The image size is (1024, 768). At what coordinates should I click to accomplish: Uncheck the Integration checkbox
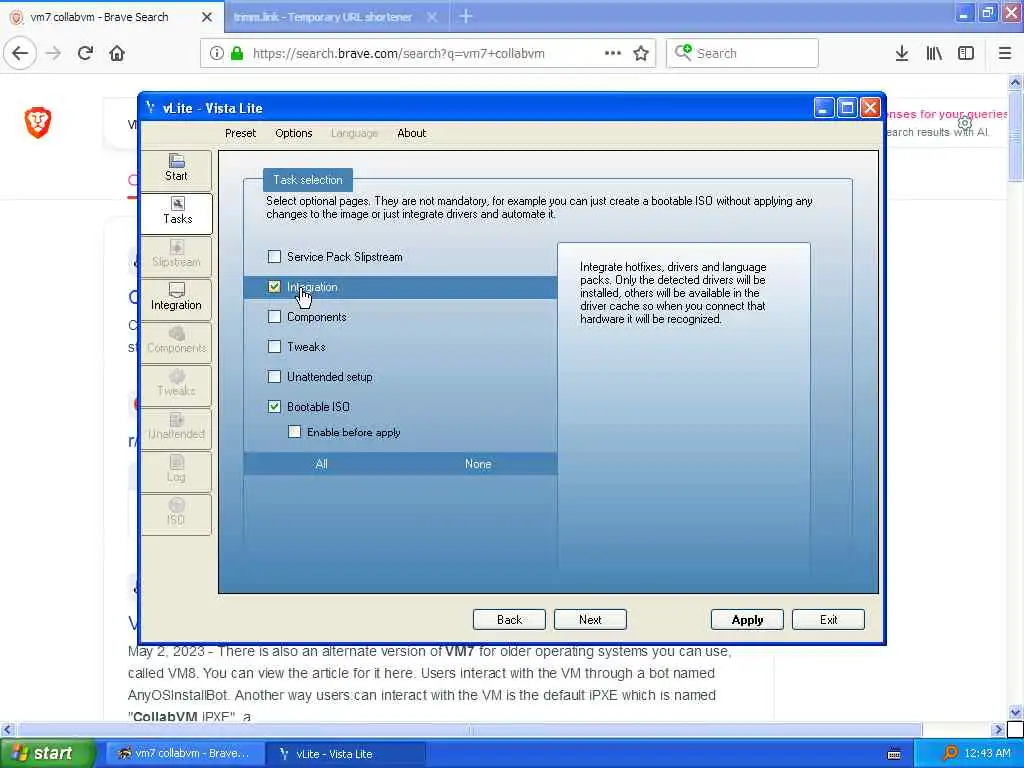[274, 287]
